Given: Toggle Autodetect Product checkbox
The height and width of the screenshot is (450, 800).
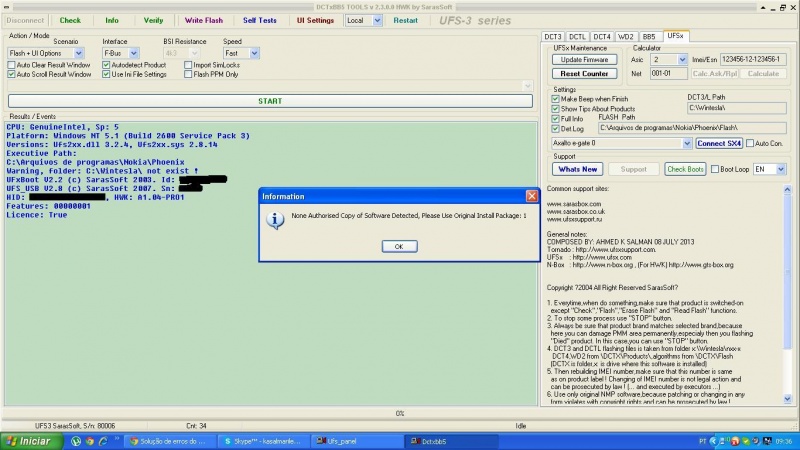Looking at the screenshot, I should tap(106, 65).
